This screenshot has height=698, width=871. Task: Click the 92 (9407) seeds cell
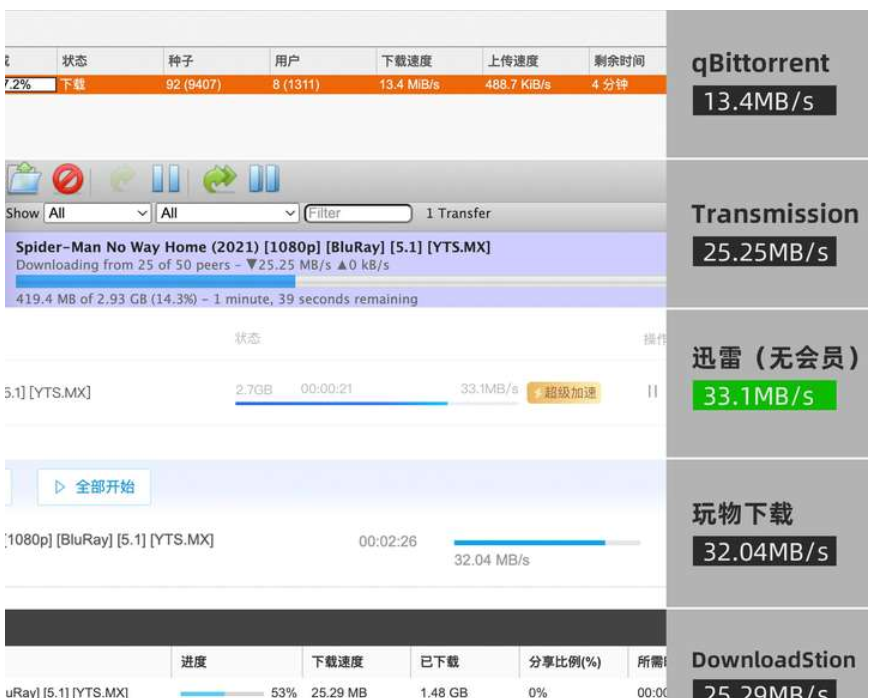[193, 84]
